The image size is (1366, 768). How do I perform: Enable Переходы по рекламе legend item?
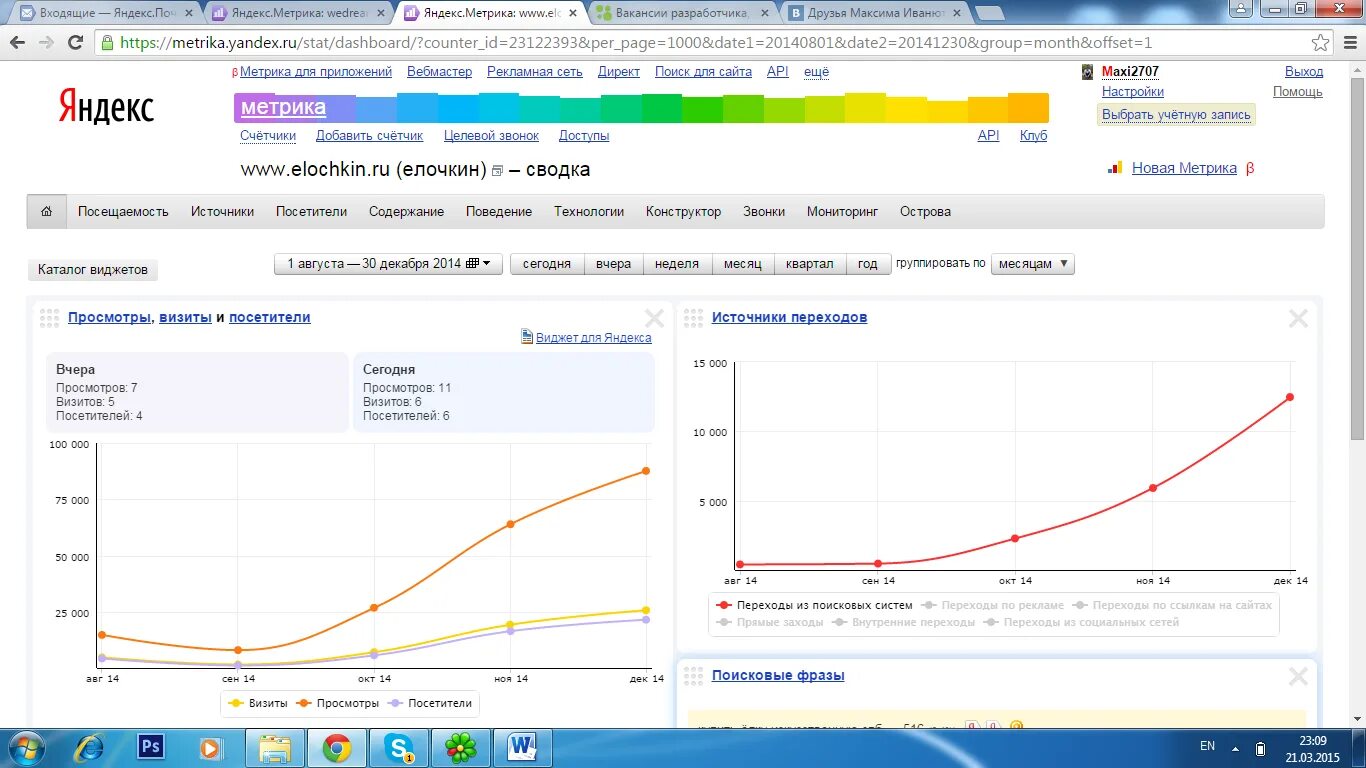pyautogui.click(x=994, y=605)
